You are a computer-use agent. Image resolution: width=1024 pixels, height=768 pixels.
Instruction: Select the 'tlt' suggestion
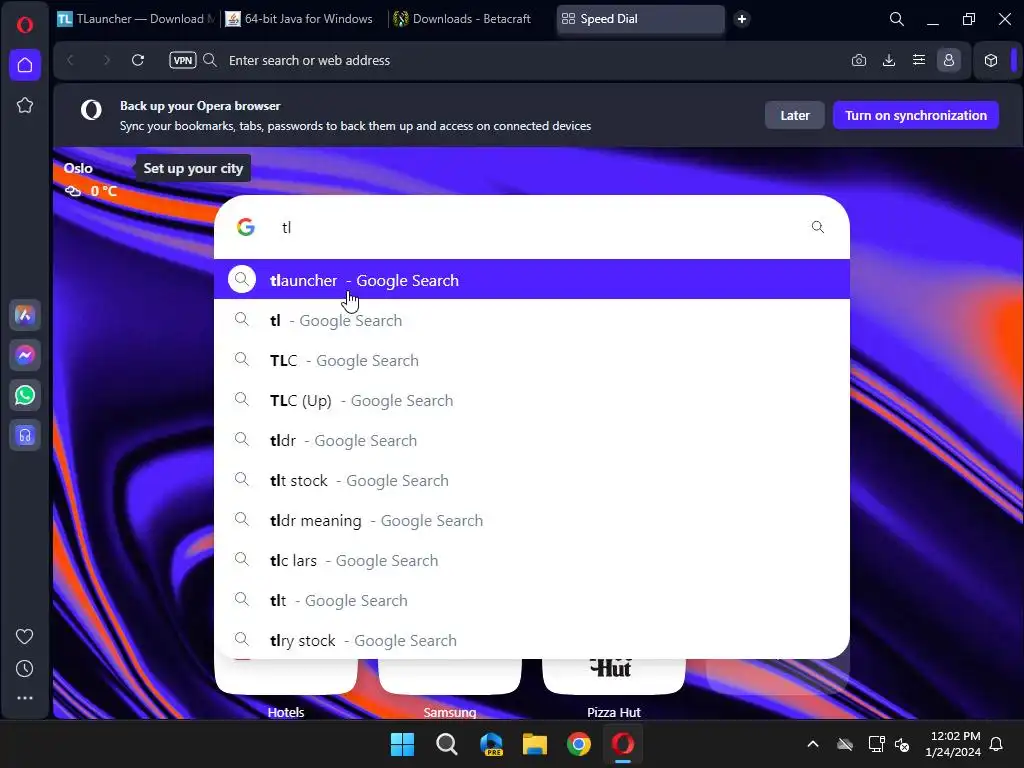532,600
